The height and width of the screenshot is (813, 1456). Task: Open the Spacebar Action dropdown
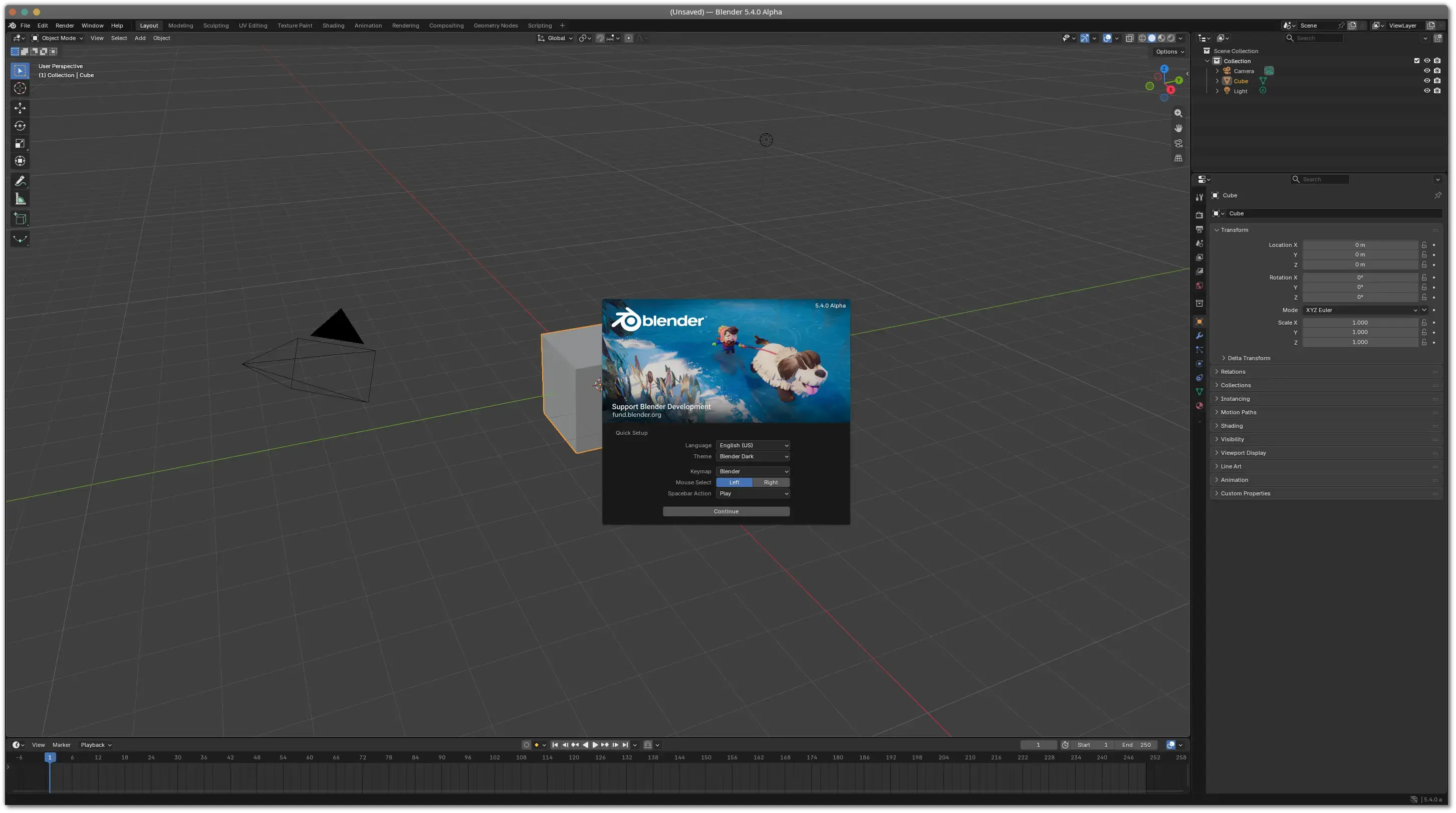coord(753,494)
